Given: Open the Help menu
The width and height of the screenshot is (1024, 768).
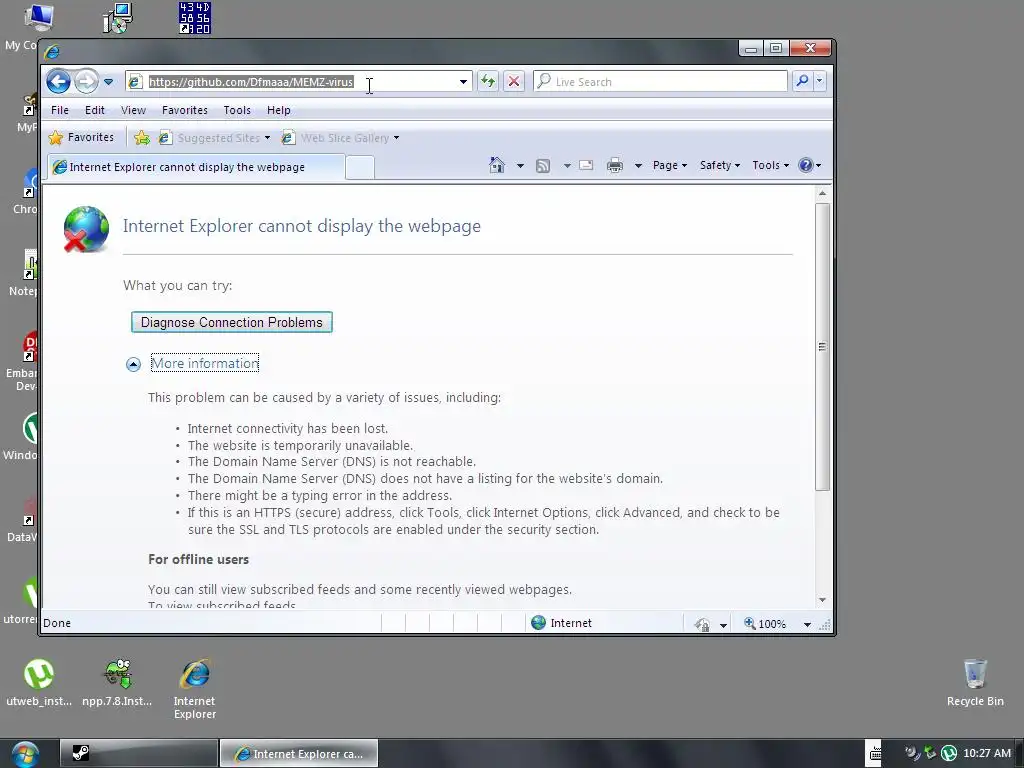Looking at the screenshot, I should click(x=278, y=110).
